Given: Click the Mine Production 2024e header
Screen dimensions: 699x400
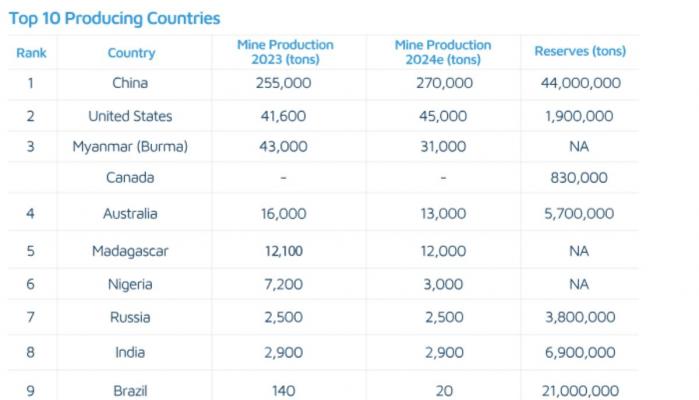Looking at the screenshot, I should tap(443, 52).
